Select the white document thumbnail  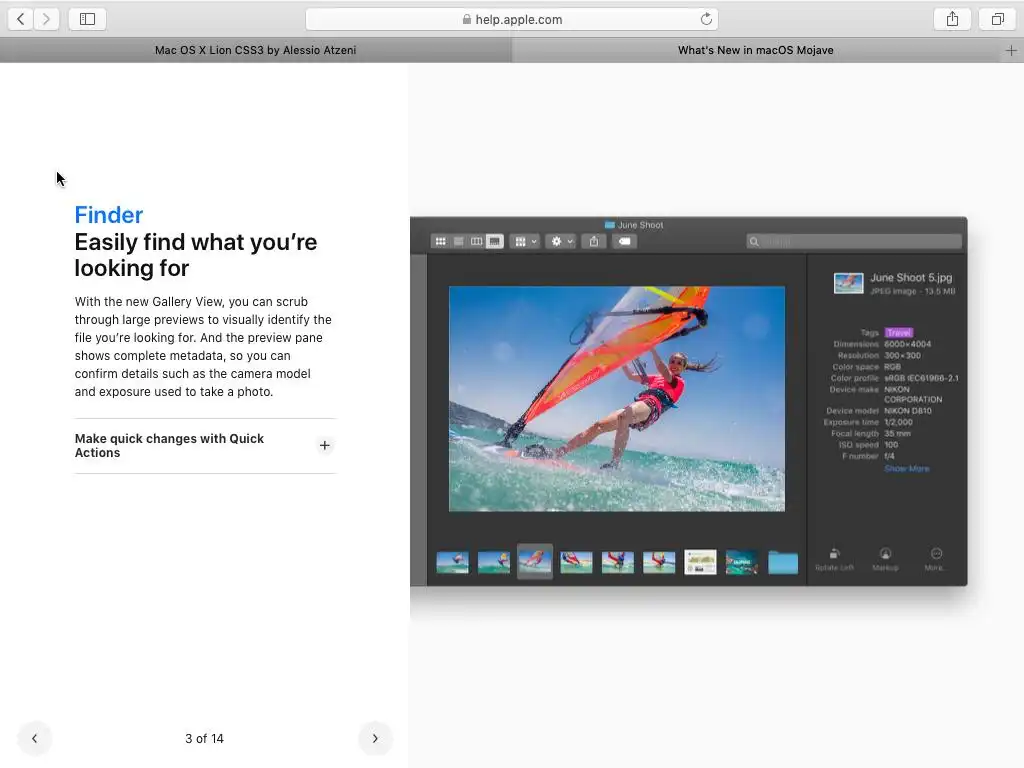[x=700, y=562]
